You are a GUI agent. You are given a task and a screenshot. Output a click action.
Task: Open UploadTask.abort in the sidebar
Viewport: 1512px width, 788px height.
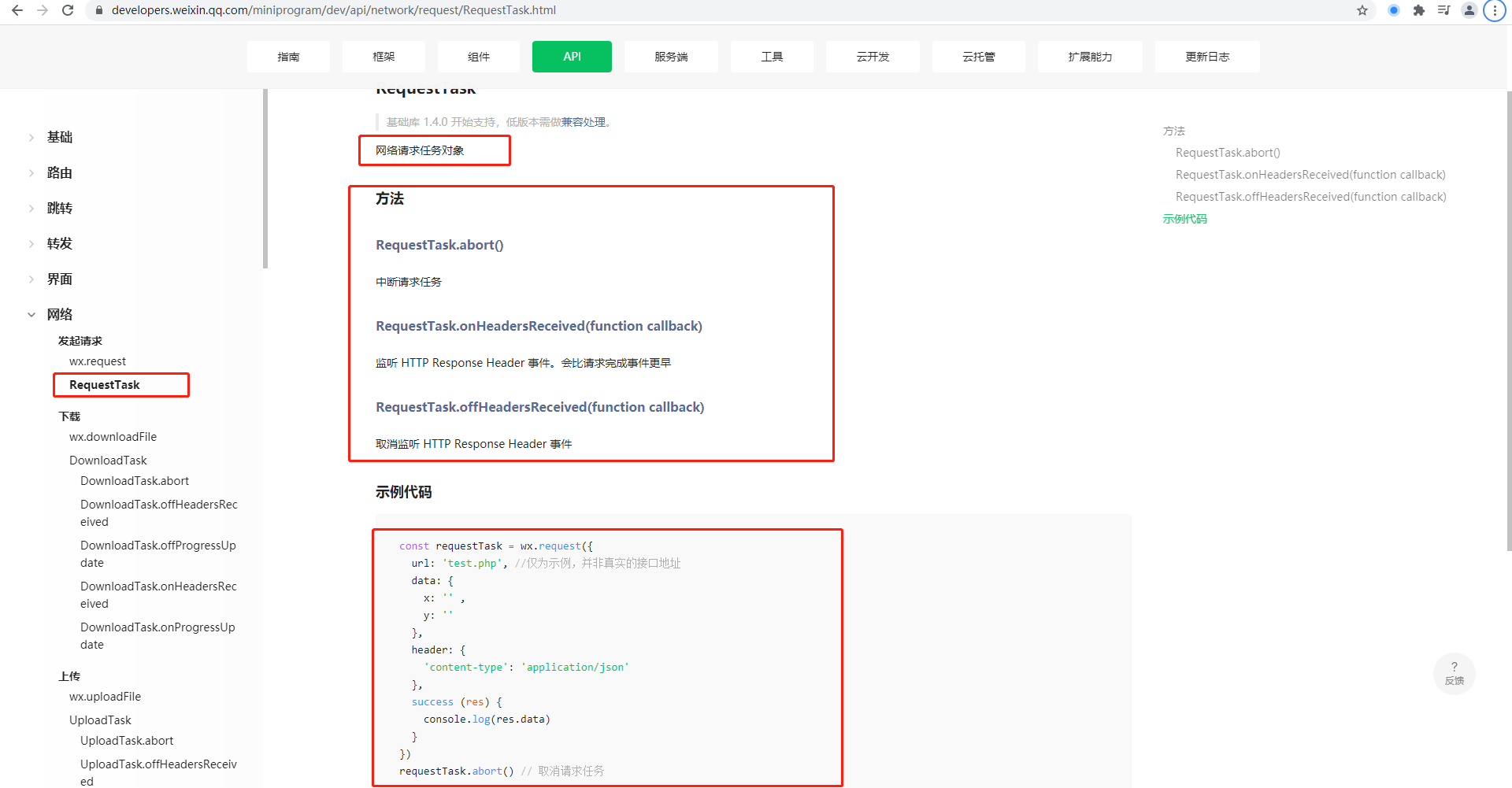pyautogui.click(x=127, y=741)
